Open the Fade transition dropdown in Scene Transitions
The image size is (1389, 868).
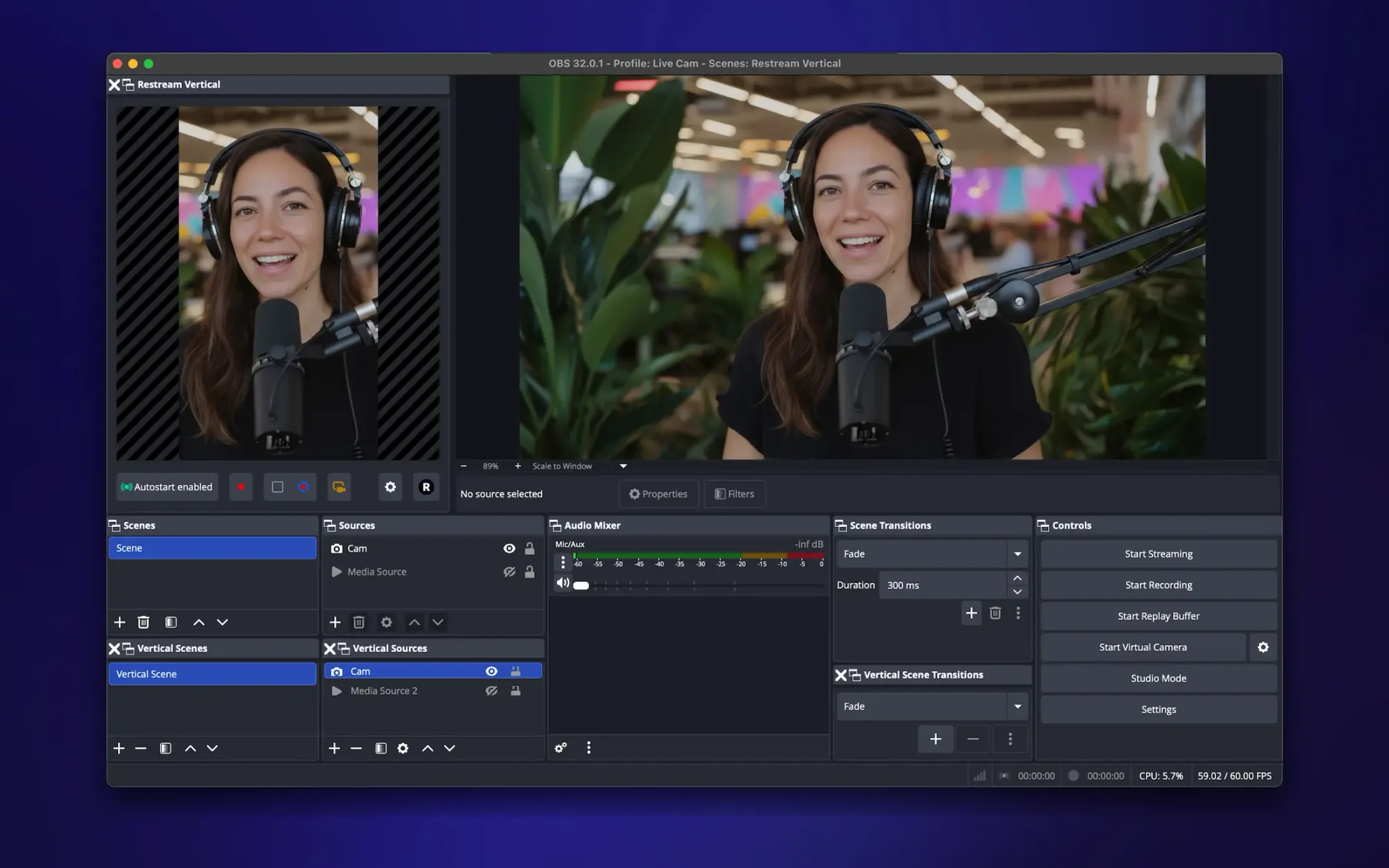(x=1017, y=553)
